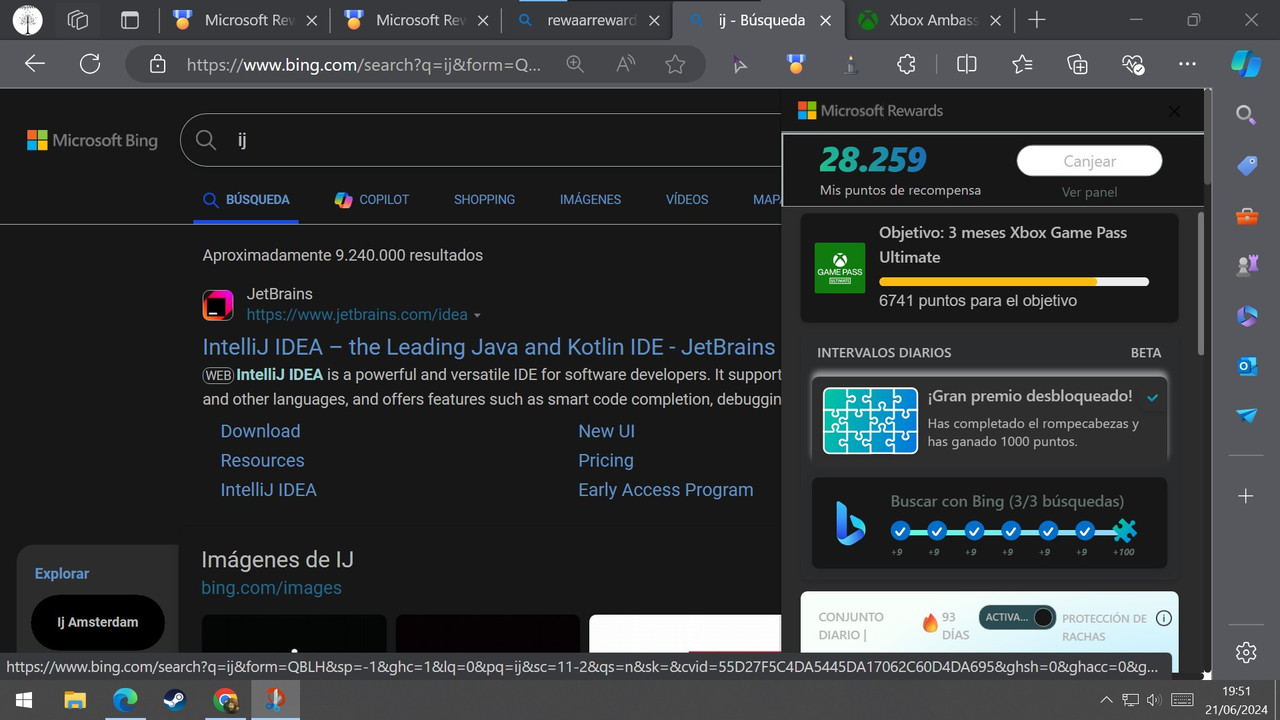The image size is (1280, 720).
Task: Select the Shopping search tab
Action: point(484,199)
